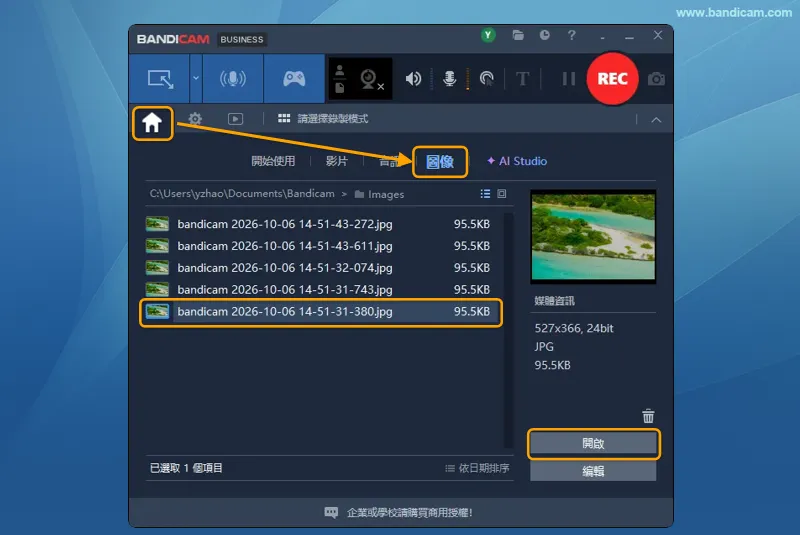Switch to 圖像 tab
Viewport: 800px width, 535px height.
(x=440, y=162)
